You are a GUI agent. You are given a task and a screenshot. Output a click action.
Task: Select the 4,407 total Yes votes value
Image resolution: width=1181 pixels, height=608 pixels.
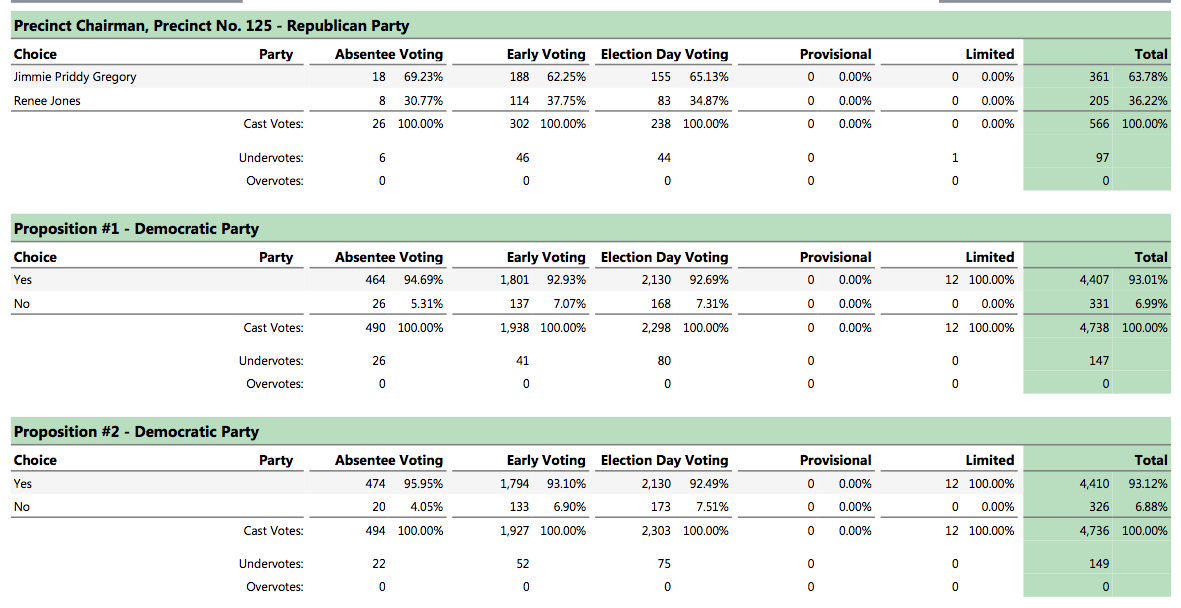pyautogui.click(x=1093, y=280)
